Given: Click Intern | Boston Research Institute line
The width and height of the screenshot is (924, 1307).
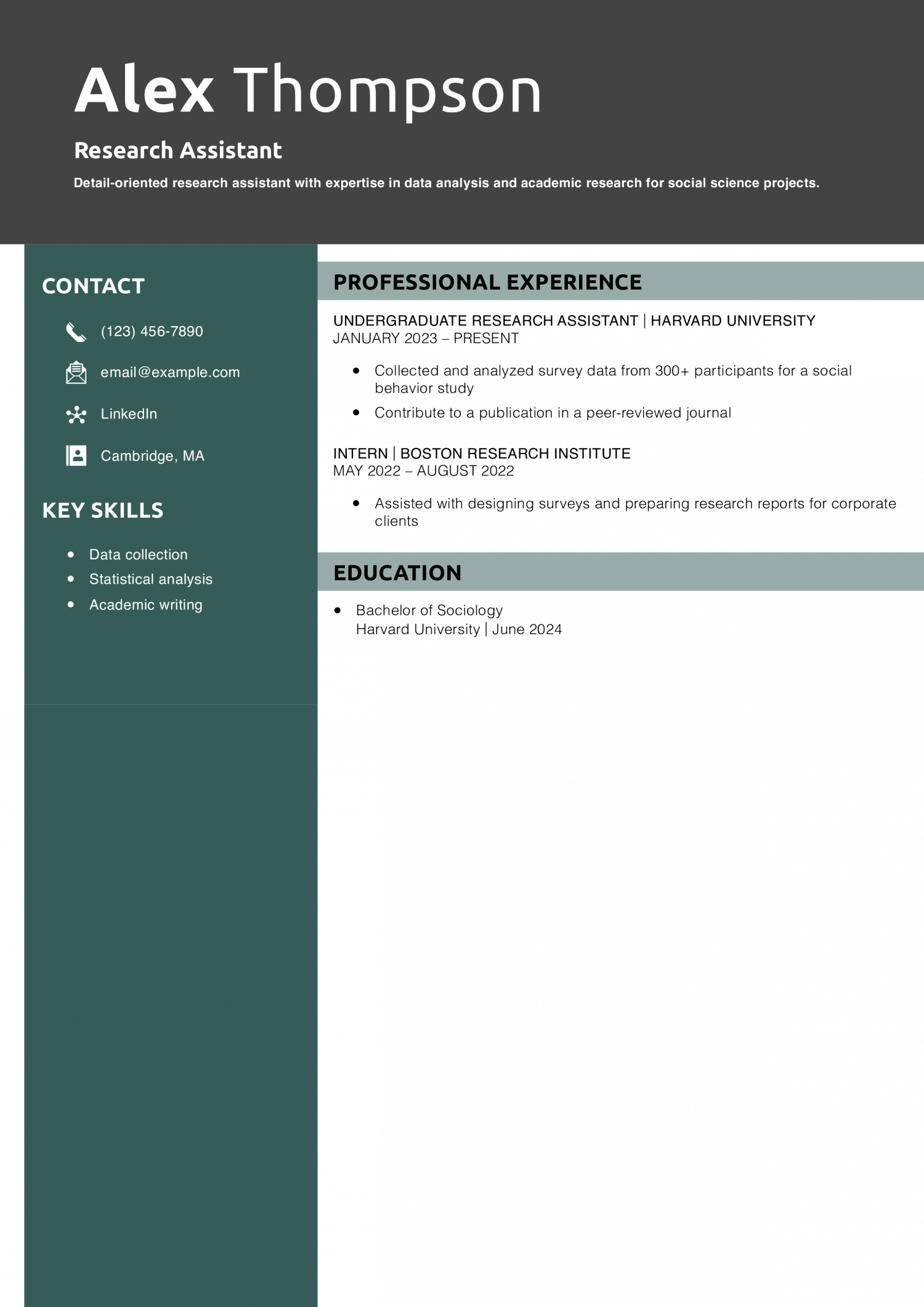Looking at the screenshot, I should click(x=482, y=454).
